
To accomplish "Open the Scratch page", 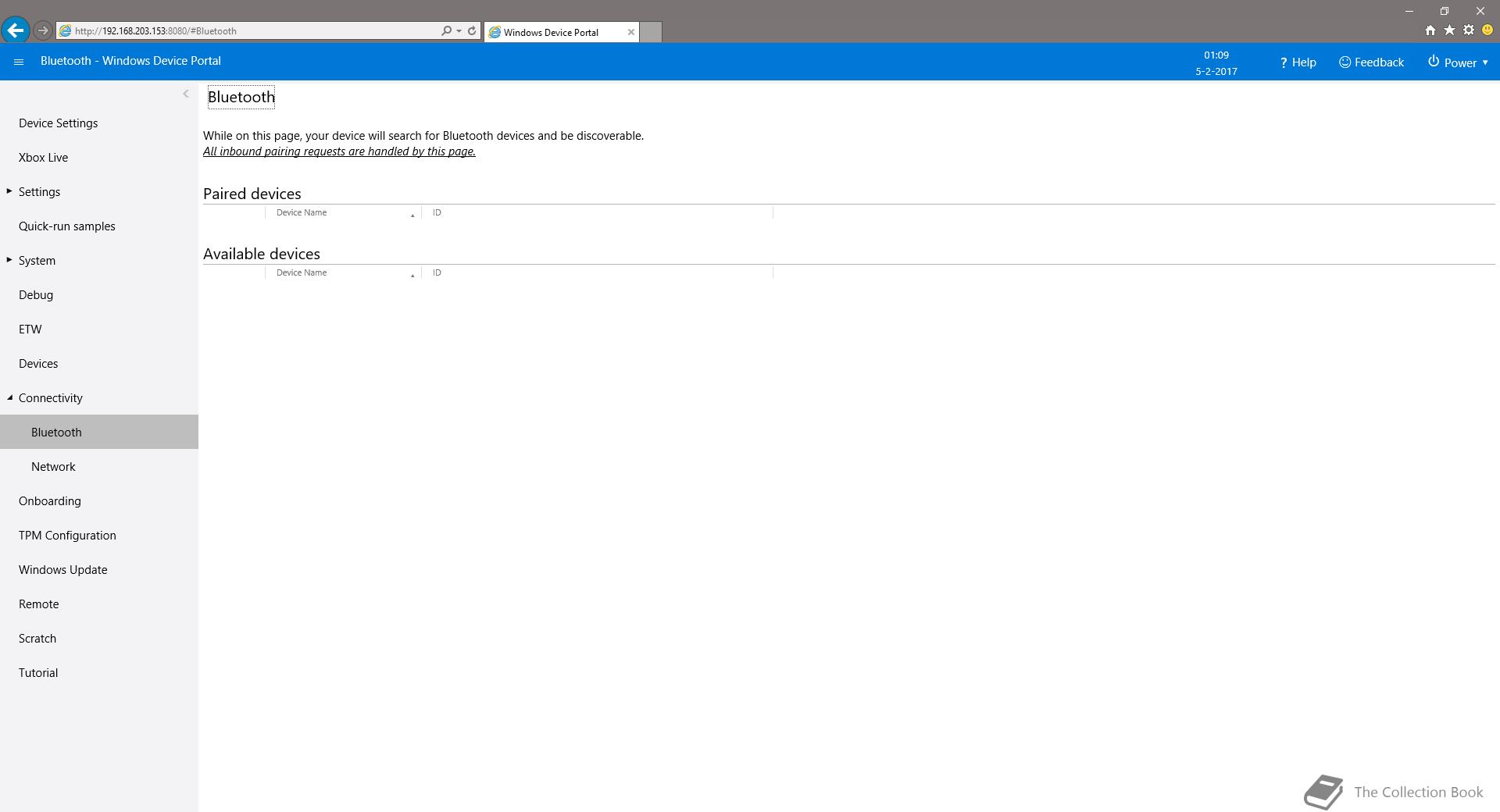I will pyautogui.click(x=37, y=639).
